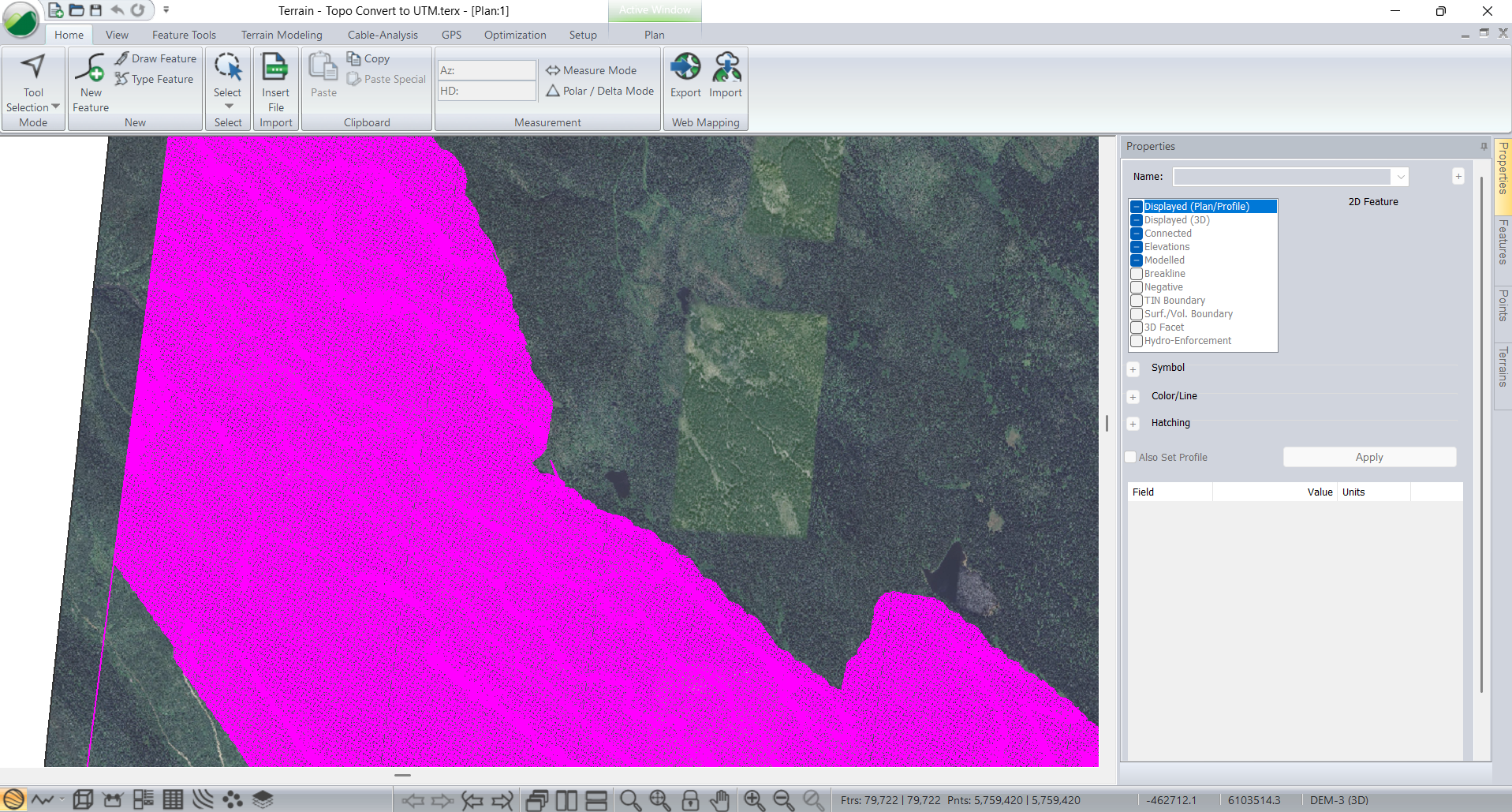This screenshot has width=1512, height=812.
Task: Expand the Color/Line section
Action: [1133, 397]
